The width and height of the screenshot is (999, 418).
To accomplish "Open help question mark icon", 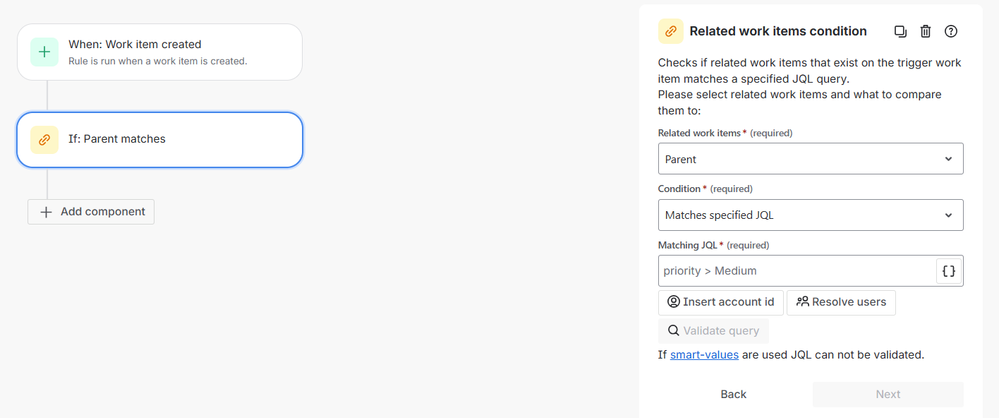I will coord(951,31).
